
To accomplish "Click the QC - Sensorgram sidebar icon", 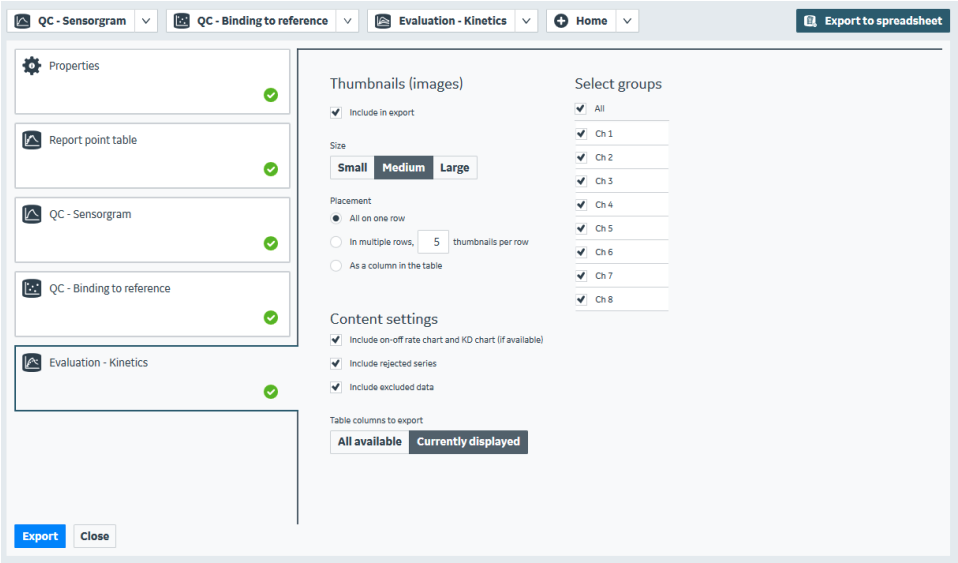I will point(32,214).
